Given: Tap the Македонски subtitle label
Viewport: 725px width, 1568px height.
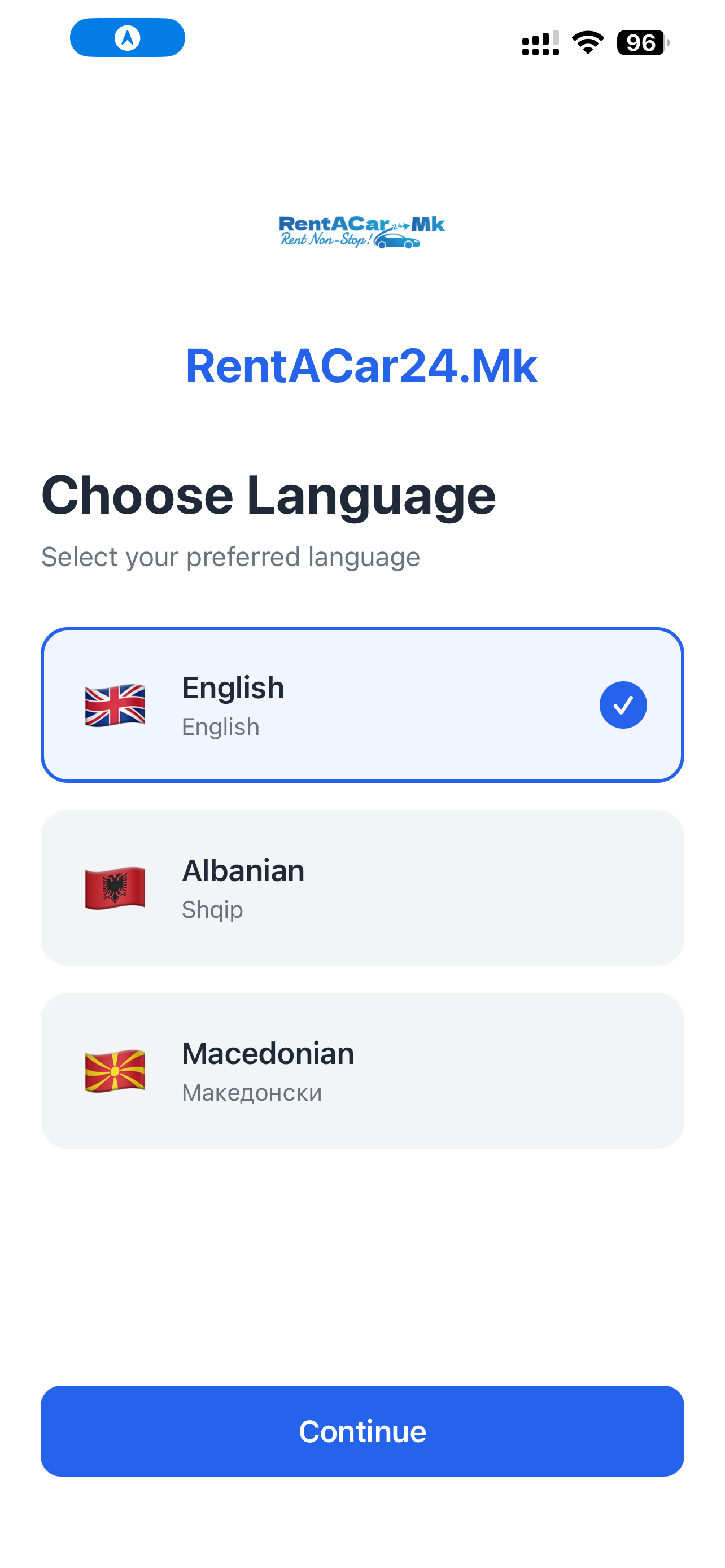Looking at the screenshot, I should tap(252, 1093).
